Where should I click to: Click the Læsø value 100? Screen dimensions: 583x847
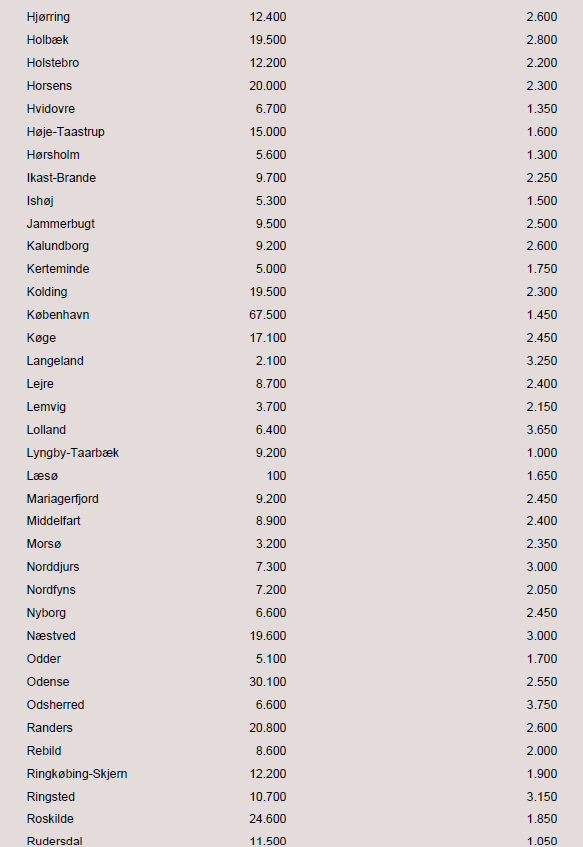pos(276,476)
